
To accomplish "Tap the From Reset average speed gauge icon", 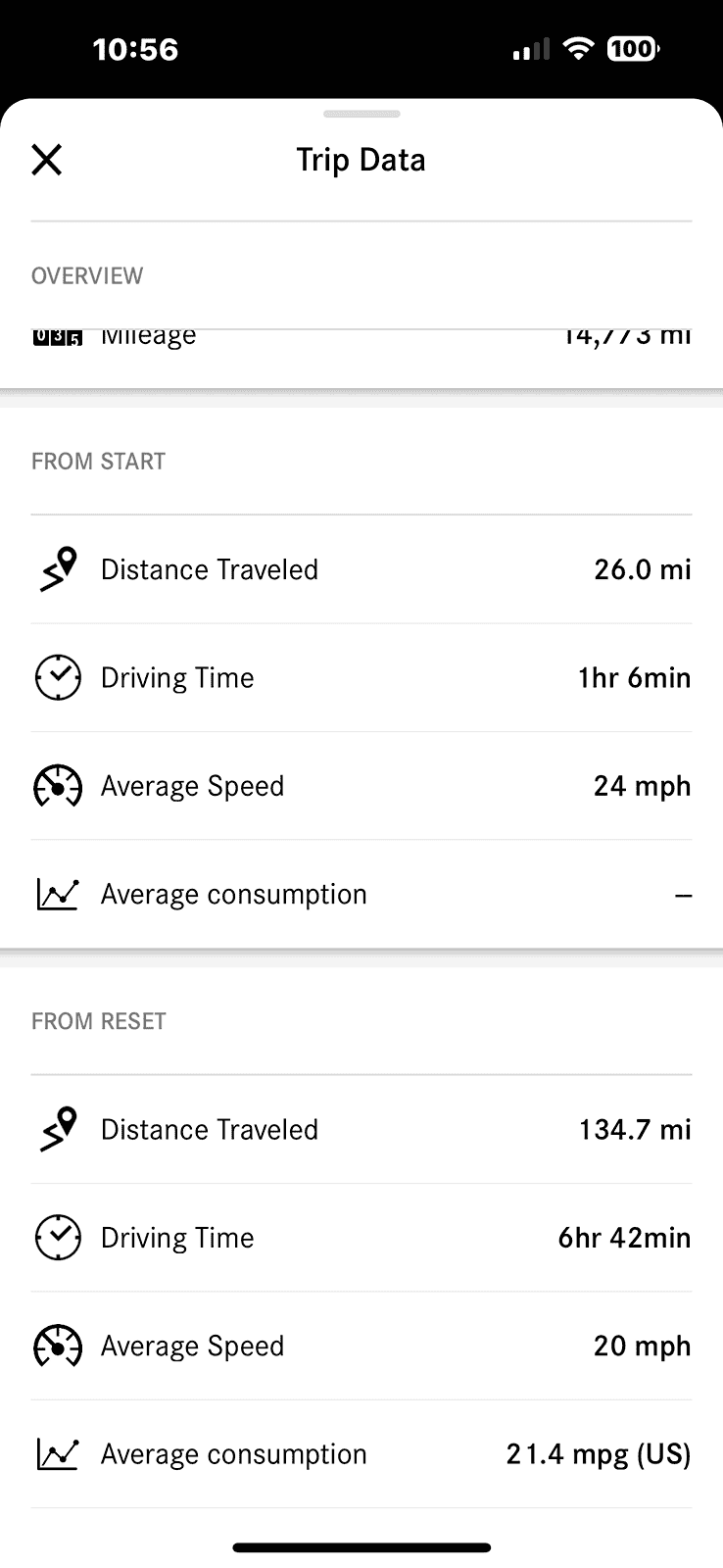I will tap(58, 1347).
